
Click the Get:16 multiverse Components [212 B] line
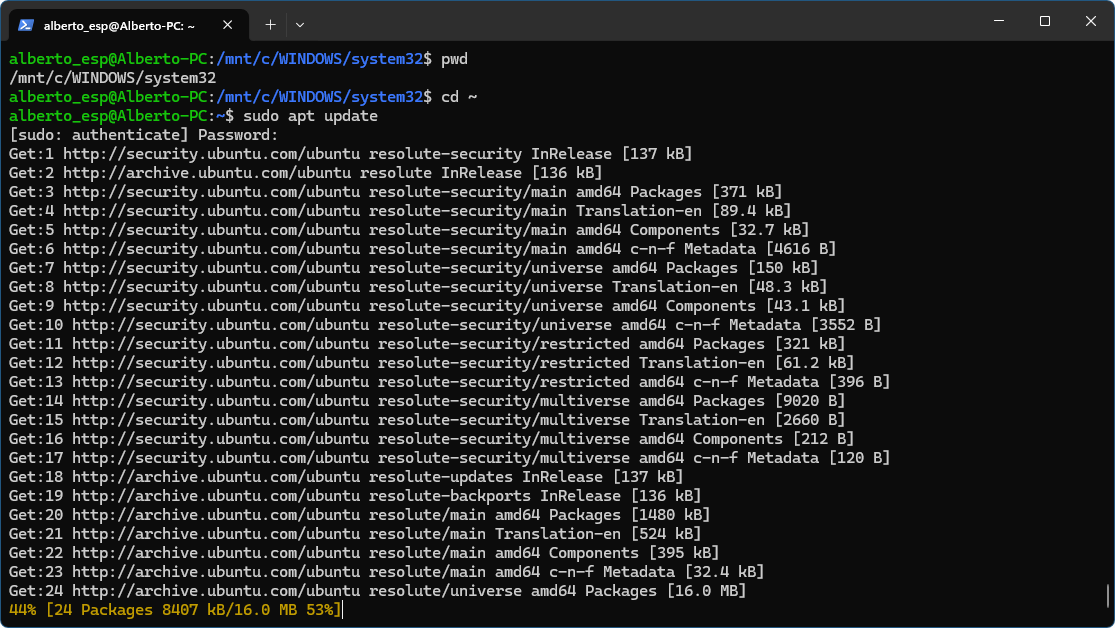432,439
